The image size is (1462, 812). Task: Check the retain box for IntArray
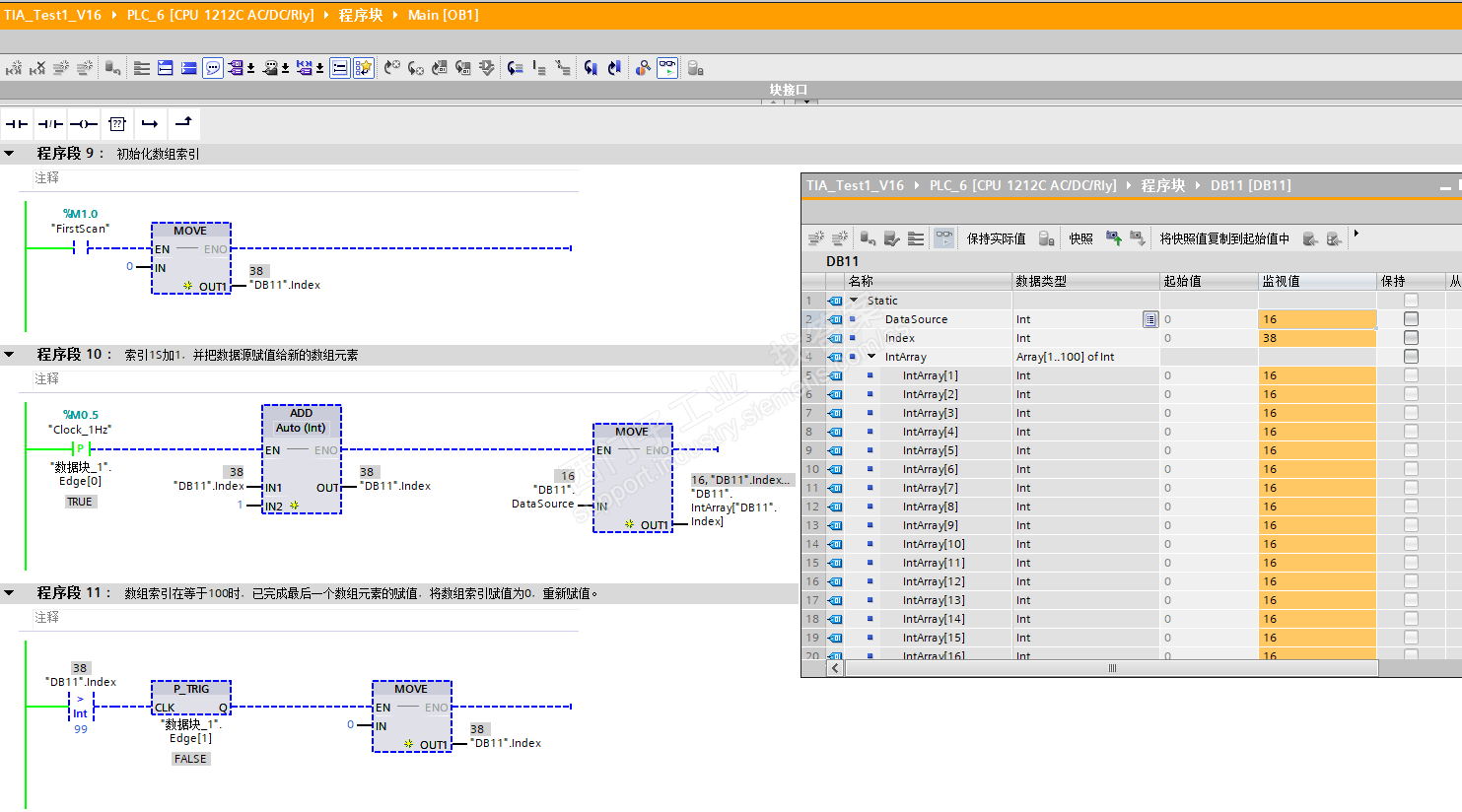point(1411,357)
